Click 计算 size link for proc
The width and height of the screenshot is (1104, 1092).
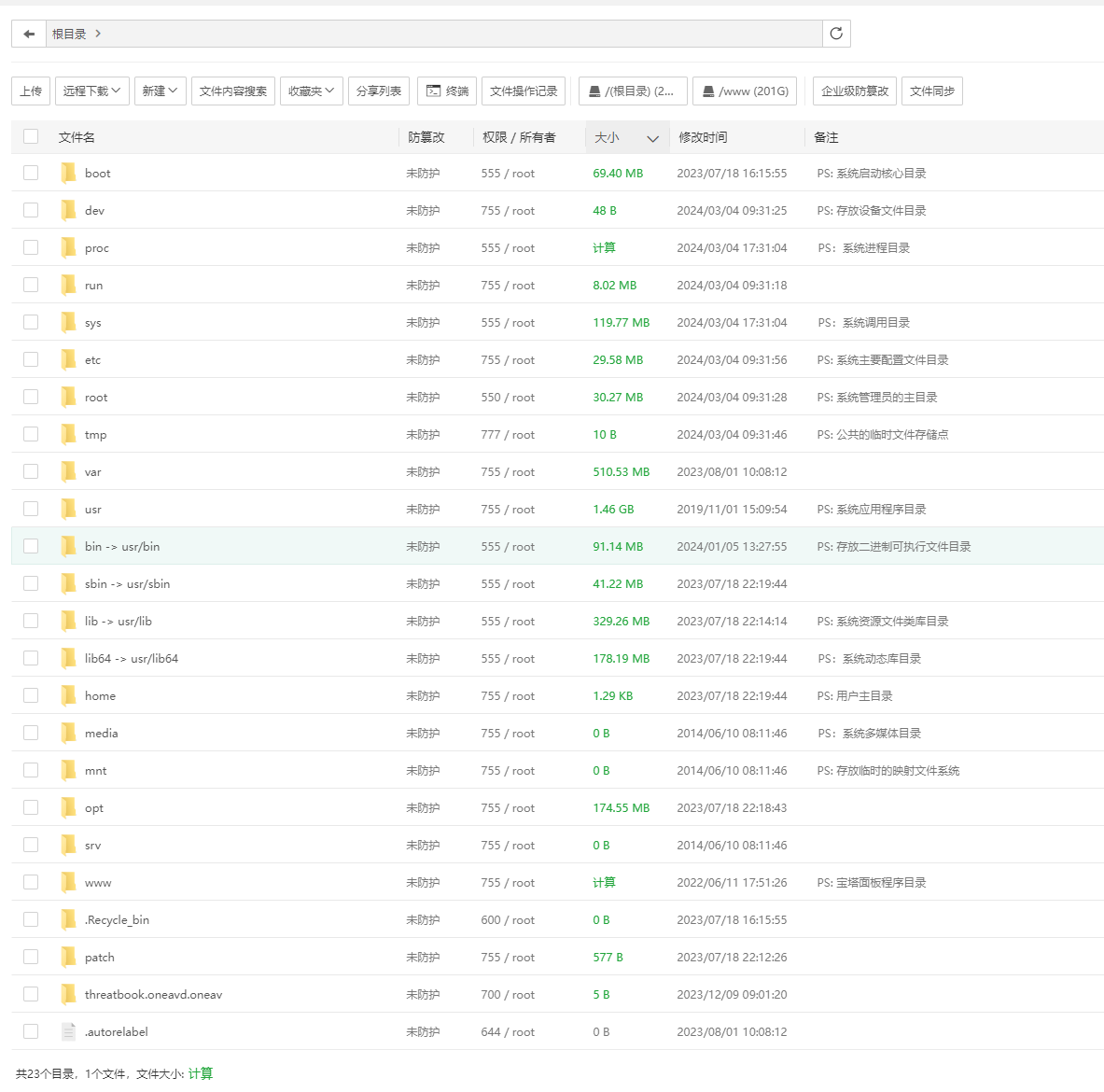click(x=604, y=248)
